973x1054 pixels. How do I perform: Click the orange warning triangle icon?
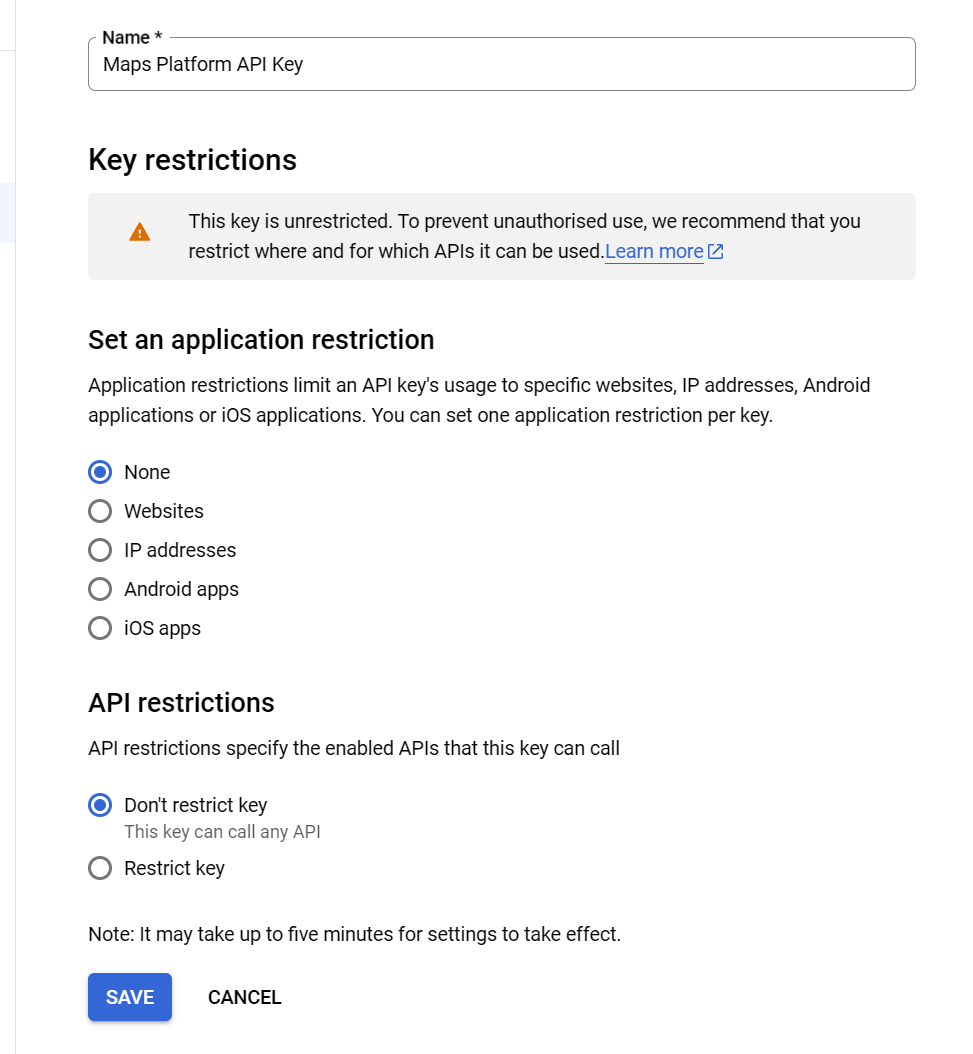tap(139, 232)
